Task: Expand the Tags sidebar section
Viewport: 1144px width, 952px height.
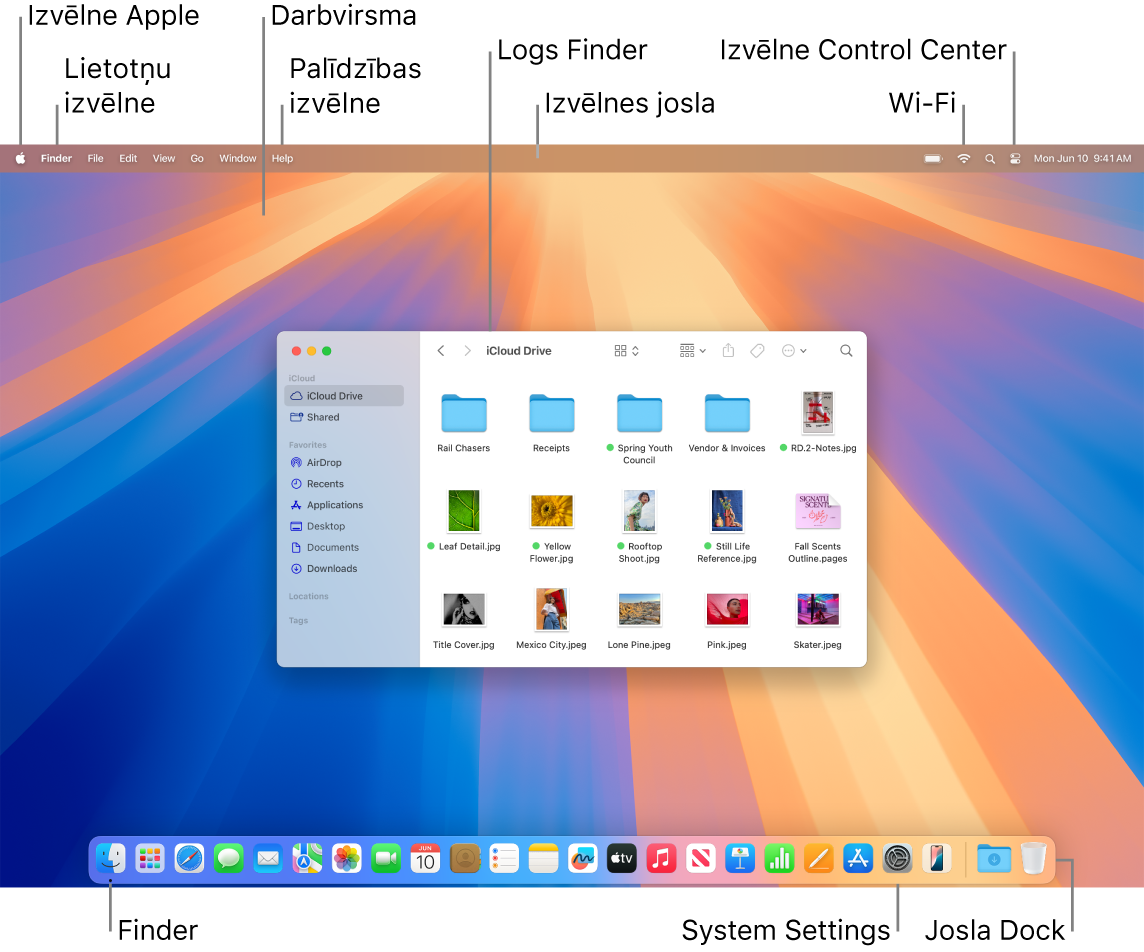Action: click(298, 620)
